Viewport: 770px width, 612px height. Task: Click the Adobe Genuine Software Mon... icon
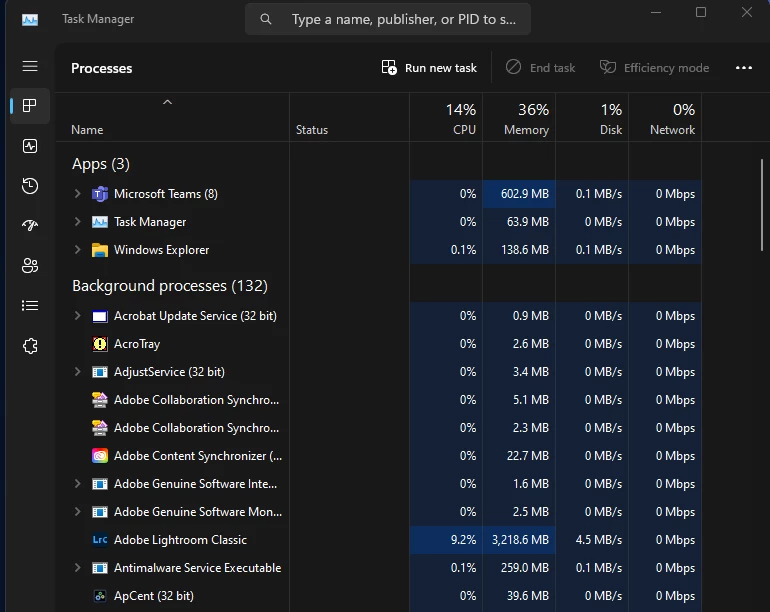click(100, 512)
